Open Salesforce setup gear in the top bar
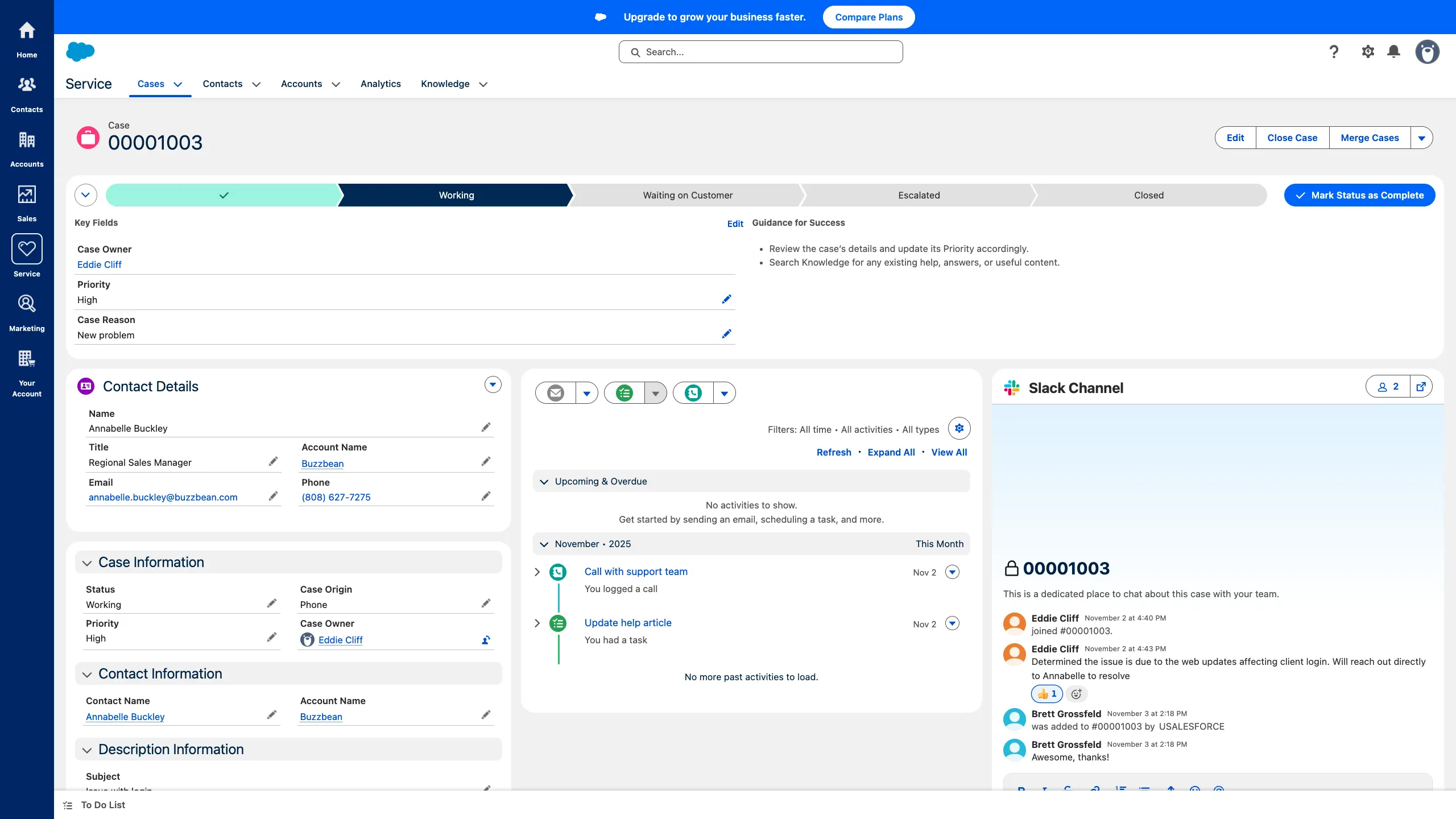Viewport: 1456px width, 819px height. (1368, 51)
